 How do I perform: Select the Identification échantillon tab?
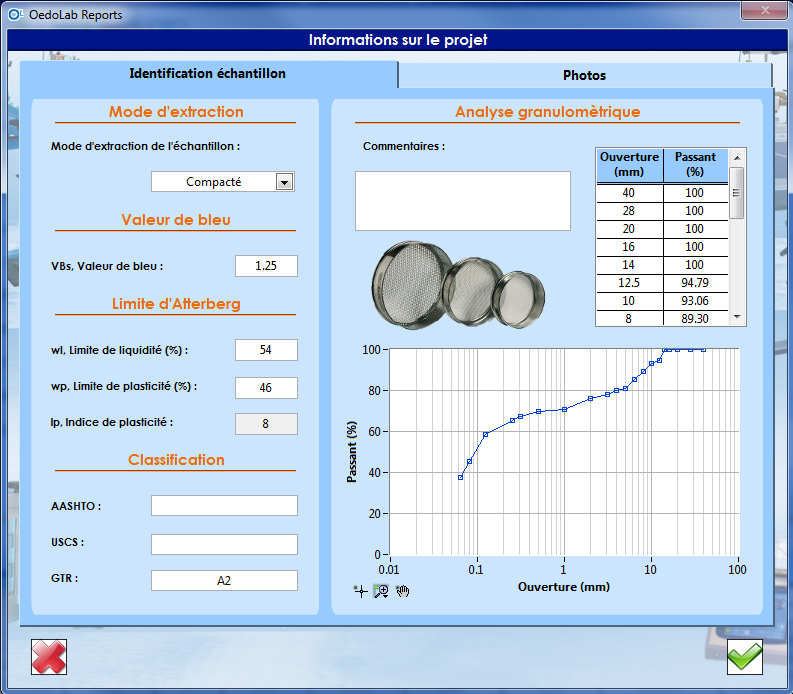pos(208,74)
